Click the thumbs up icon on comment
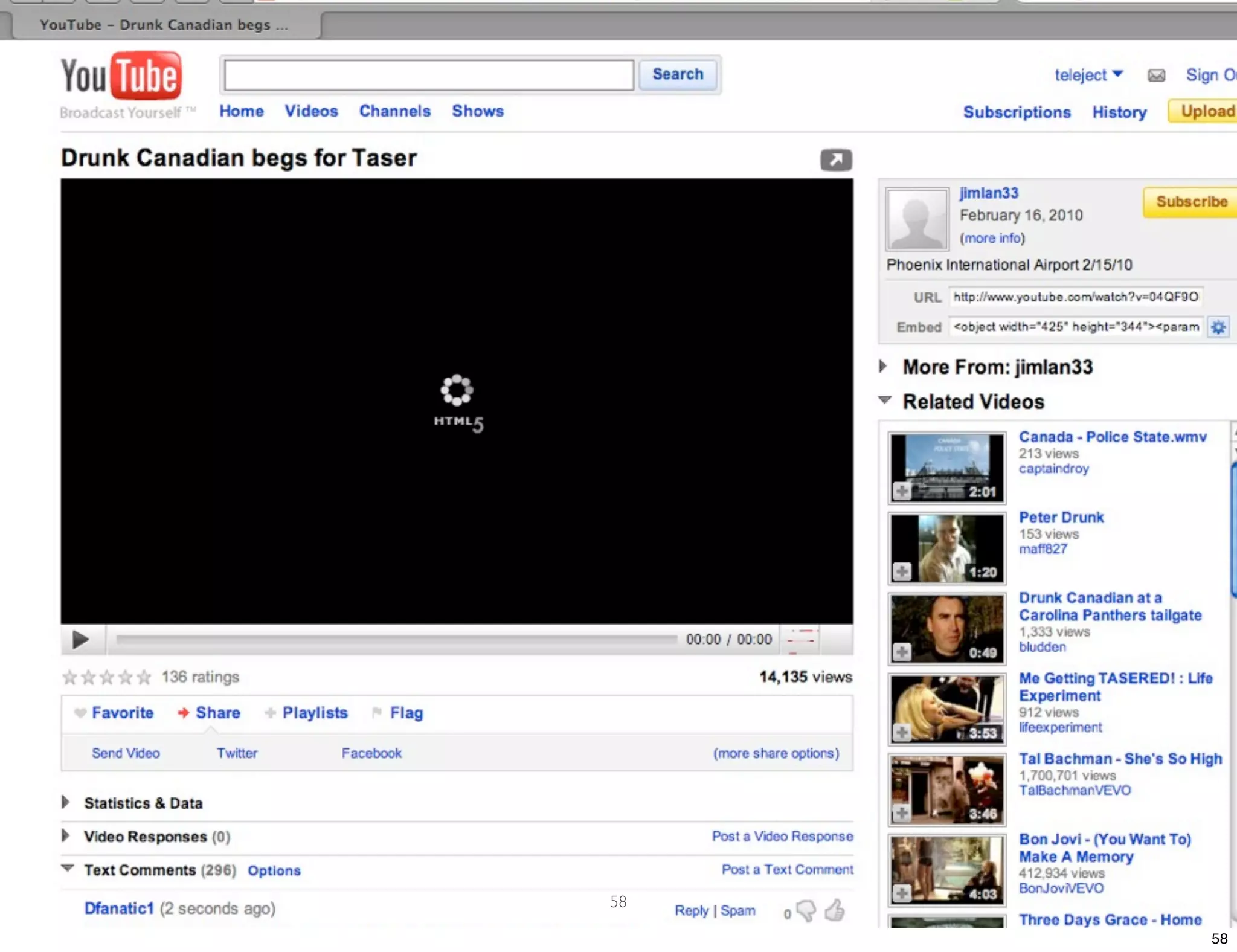This screenshot has height=952, width=1237. click(835, 910)
